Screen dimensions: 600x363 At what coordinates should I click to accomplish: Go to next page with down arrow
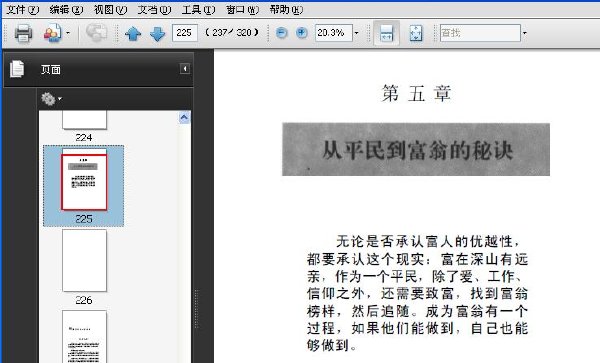(x=157, y=33)
